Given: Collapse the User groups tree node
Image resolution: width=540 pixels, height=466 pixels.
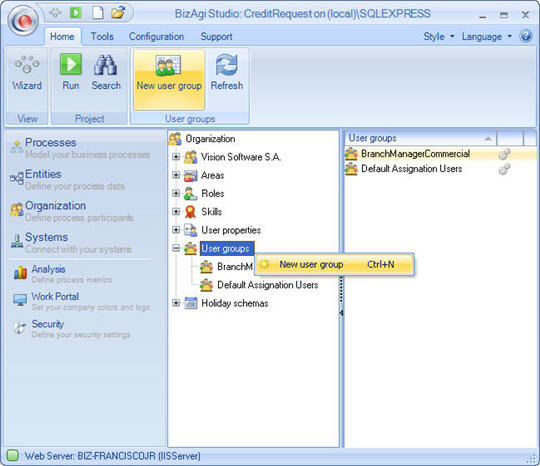Looking at the screenshot, I should point(176,248).
